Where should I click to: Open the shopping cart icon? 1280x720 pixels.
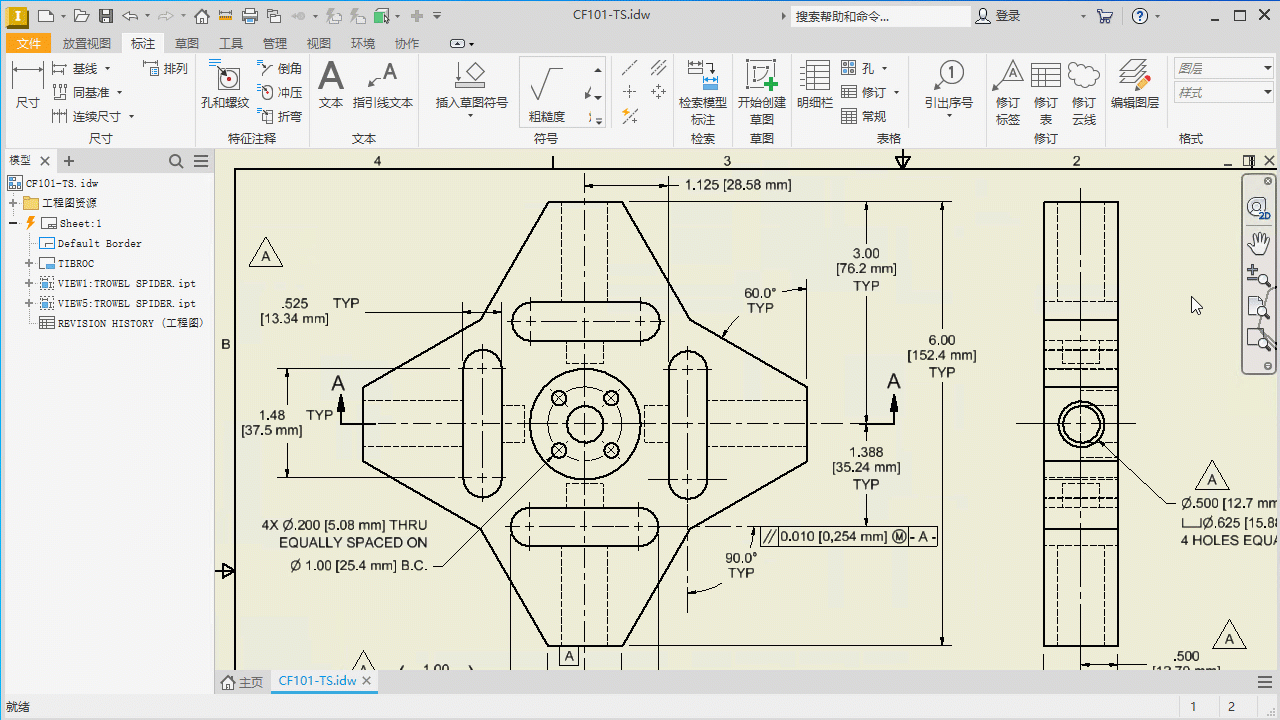1104,16
